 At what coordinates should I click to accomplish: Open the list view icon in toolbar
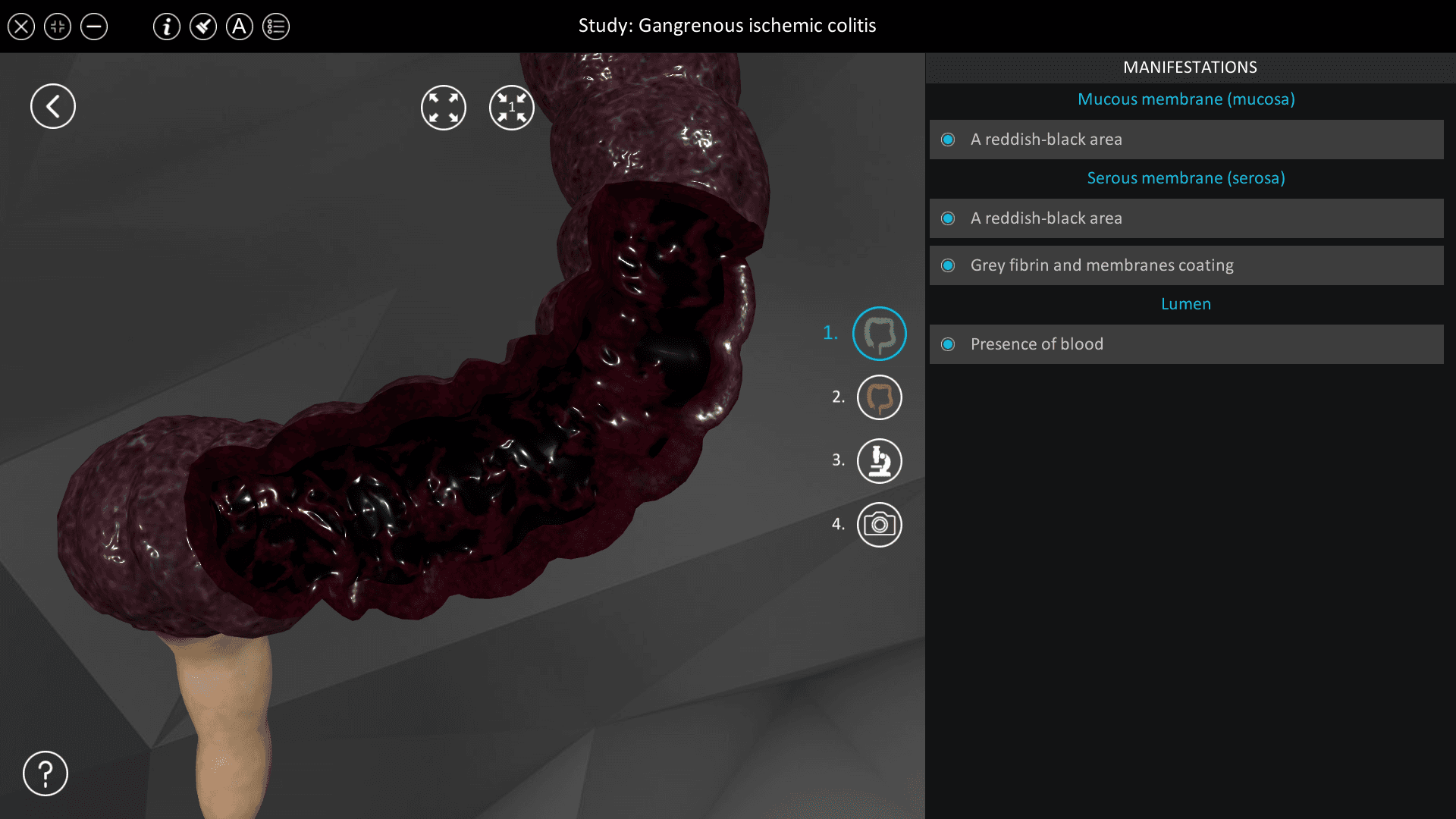(x=276, y=27)
